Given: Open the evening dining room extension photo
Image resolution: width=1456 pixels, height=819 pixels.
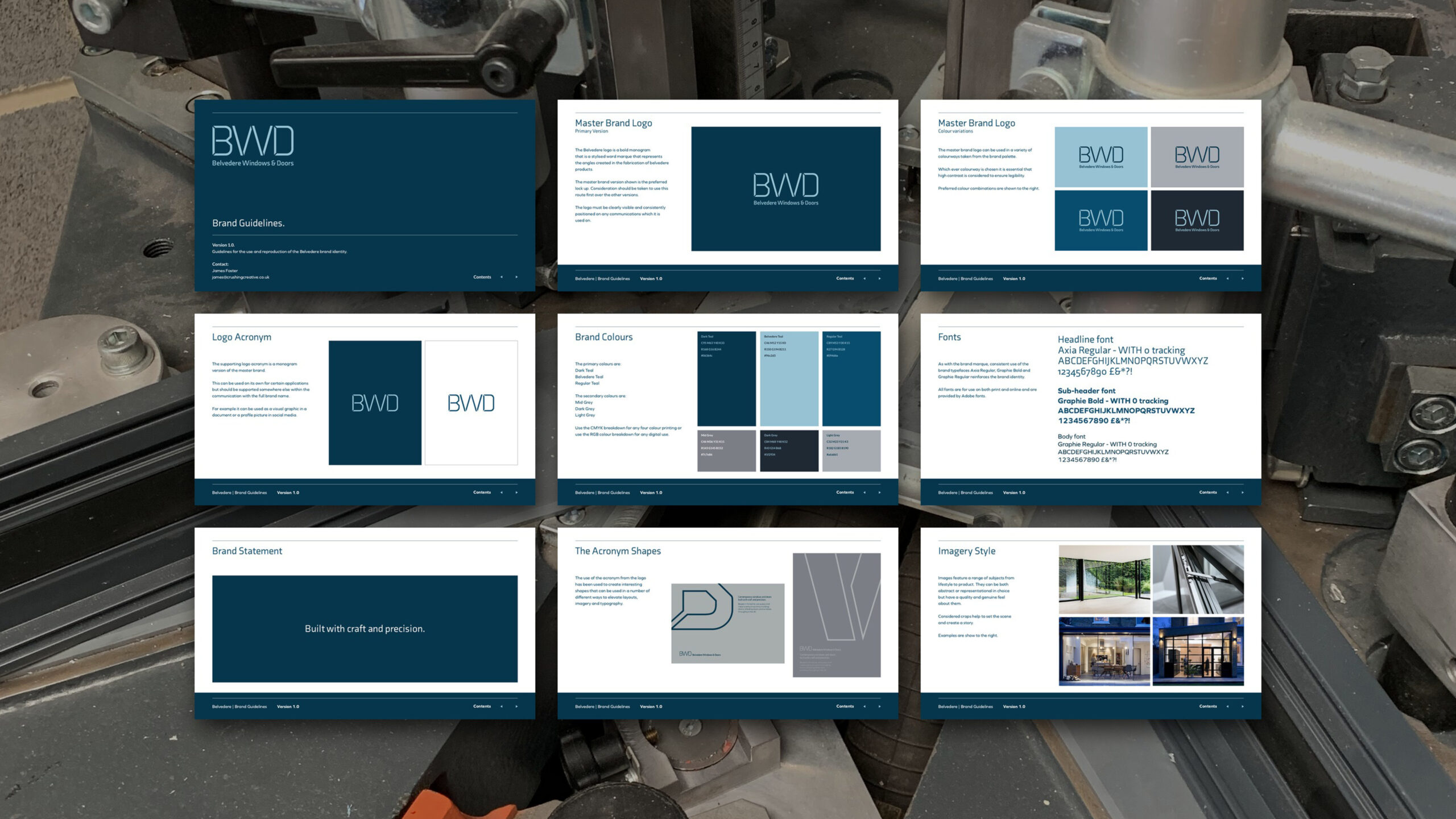Looking at the screenshot, I should (x=1104, y=651).
